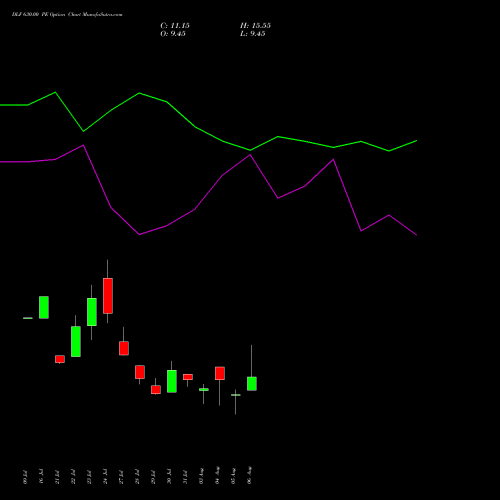Select the green candle for 22 Jul

(x=76, y=341)
